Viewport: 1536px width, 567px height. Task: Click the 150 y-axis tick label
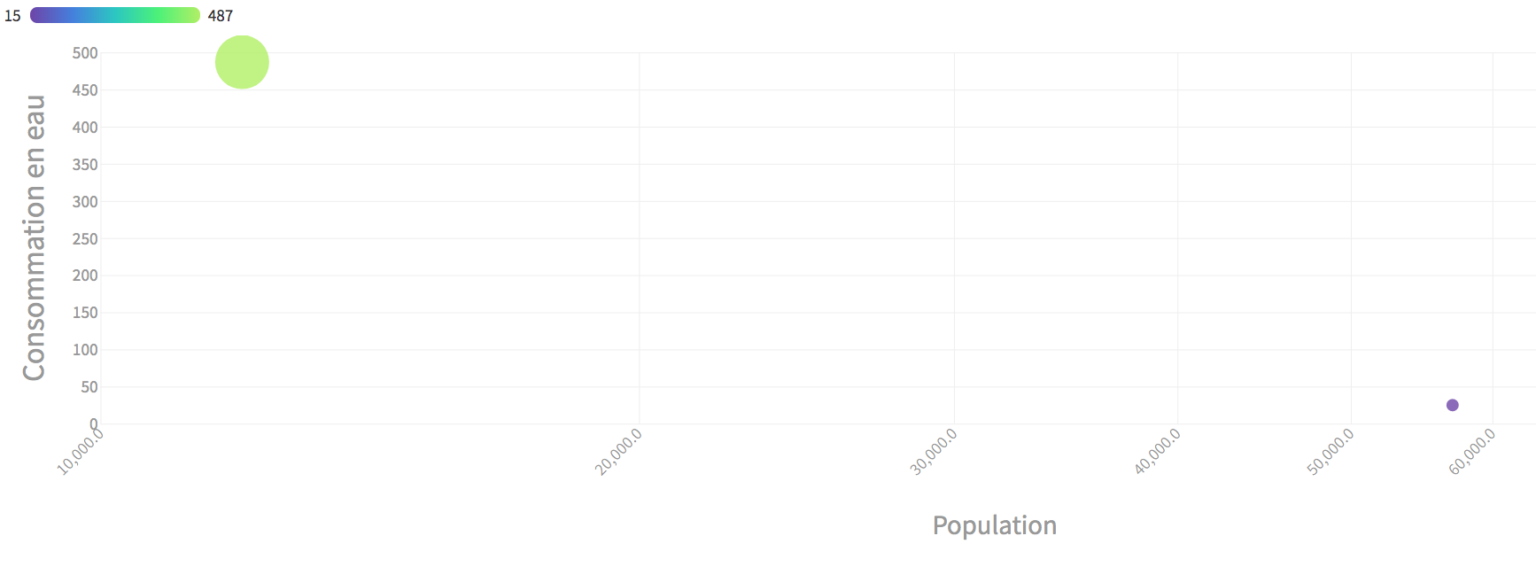[x=84, y=313]
